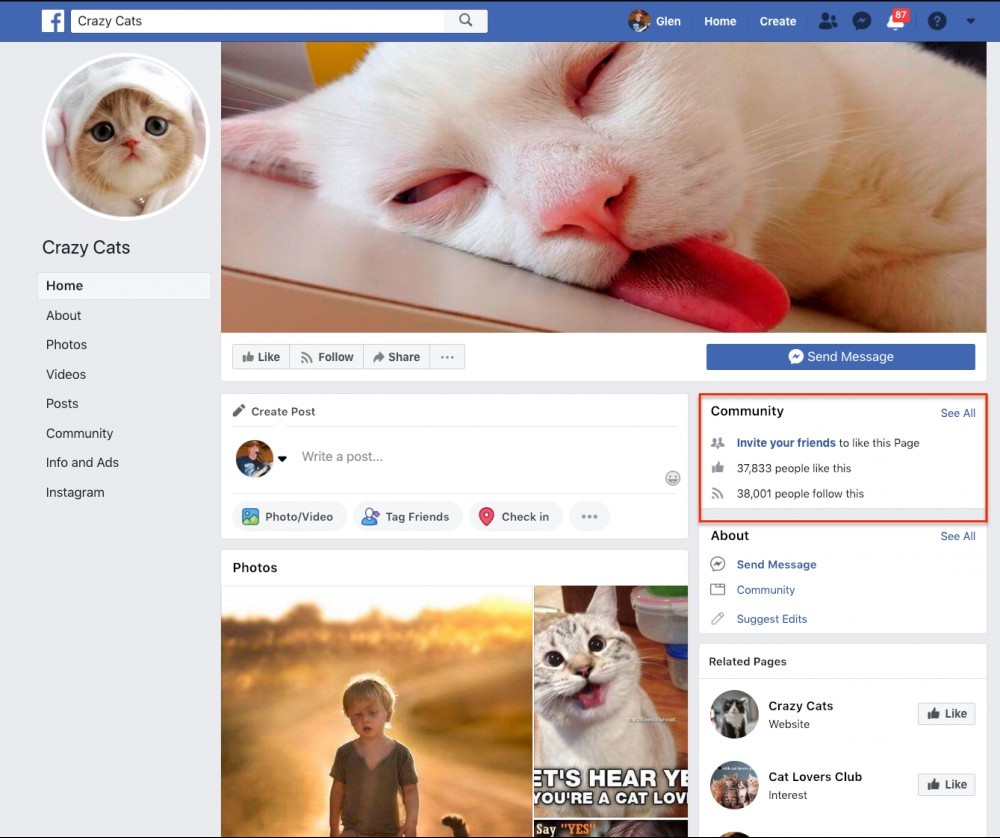Viewport: 1000px width, 838px height.
Task: Click the search magnifier icon
Action: [466, 20]
